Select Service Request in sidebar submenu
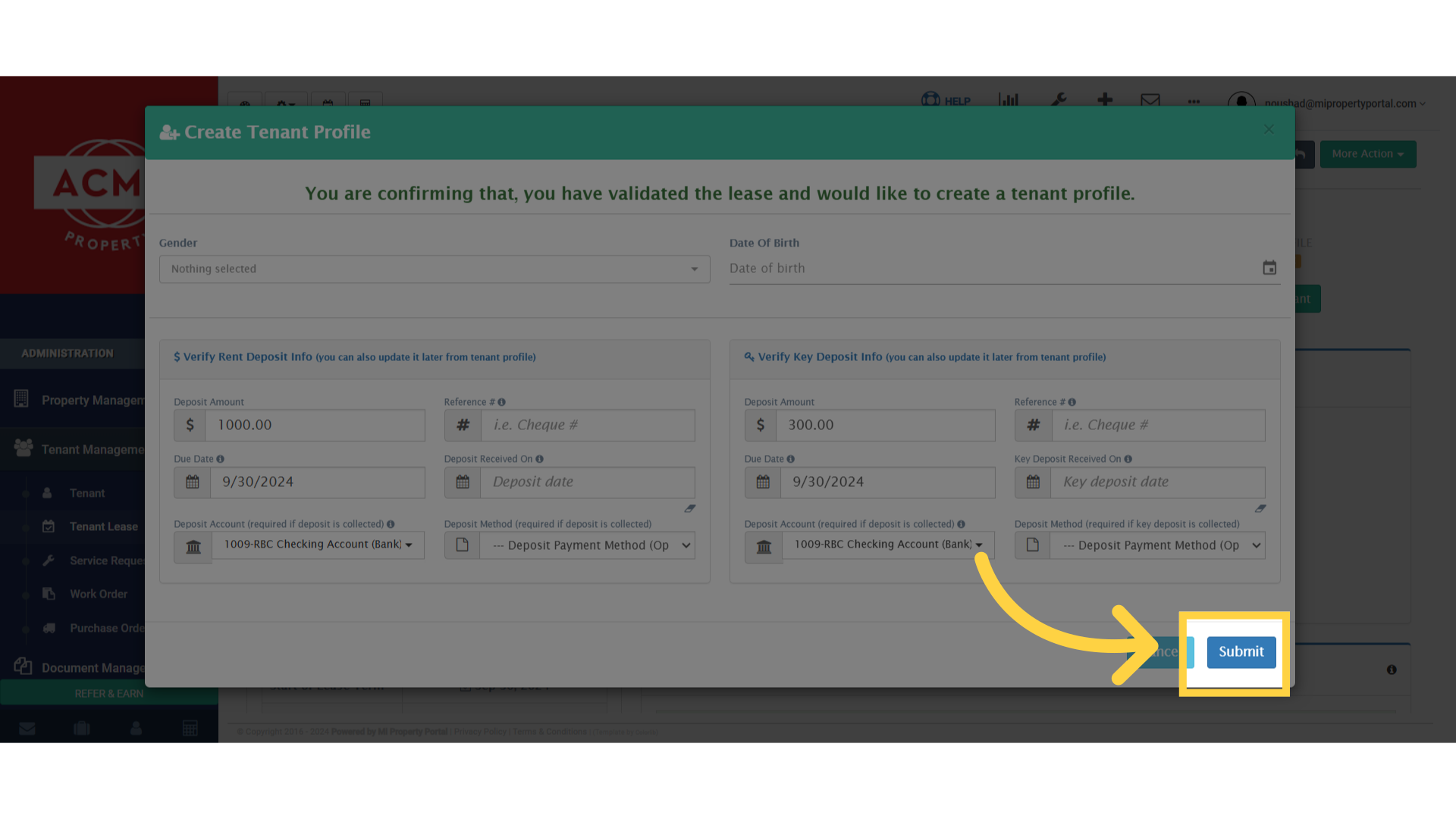Image resolution: width=1456 pixels, height=819 pixels. 106,561
